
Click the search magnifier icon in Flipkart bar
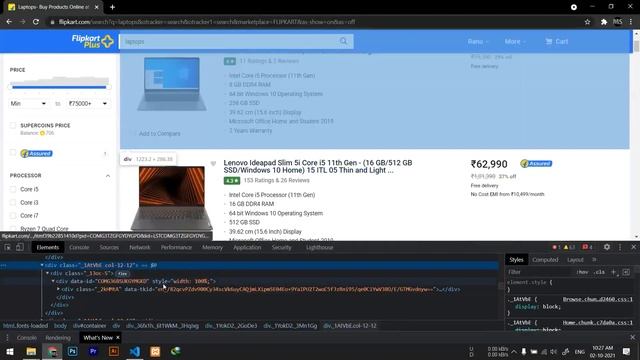[x=344, y=41]
